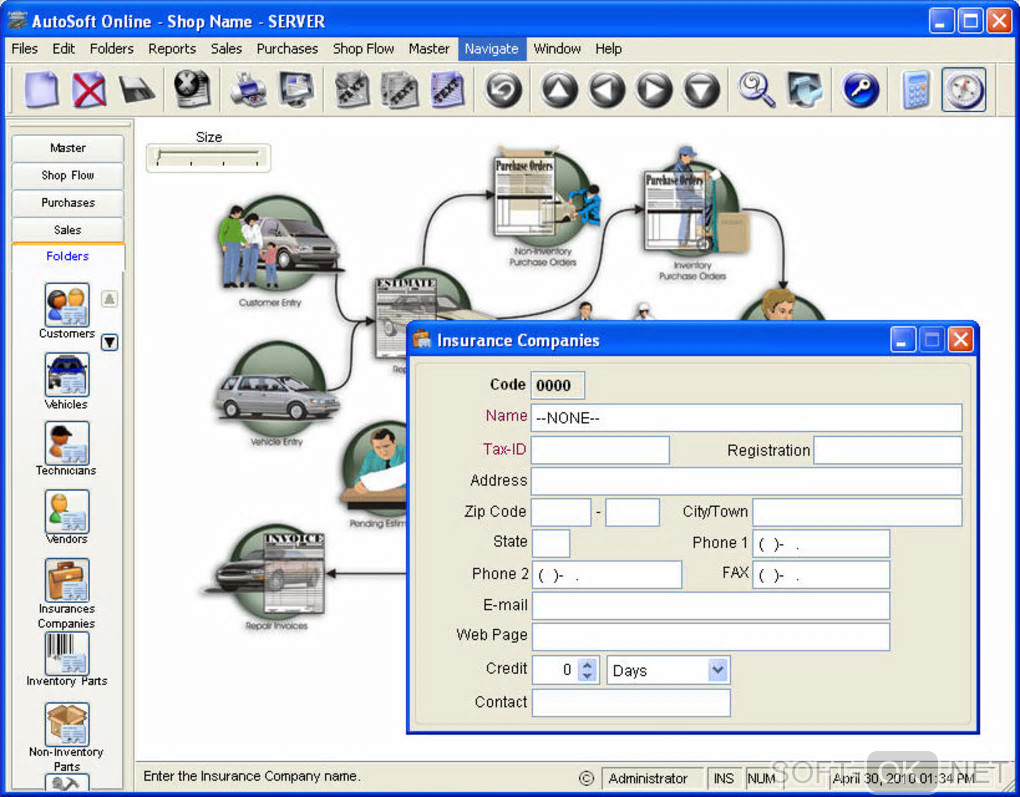
Task: Click the left arrow navigation icon
Action: (x=606, y=89)
